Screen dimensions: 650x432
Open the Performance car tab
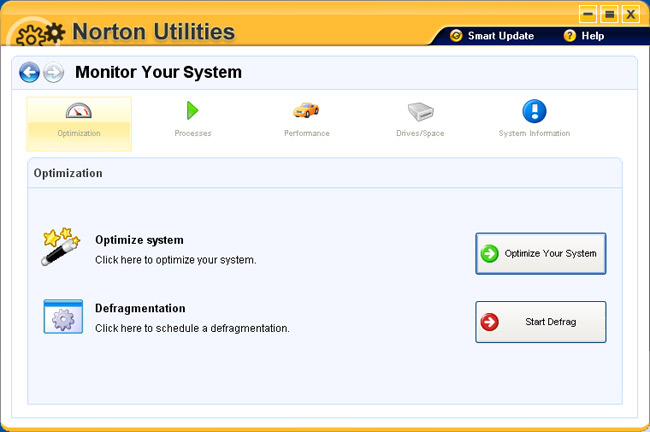point(306,119)
